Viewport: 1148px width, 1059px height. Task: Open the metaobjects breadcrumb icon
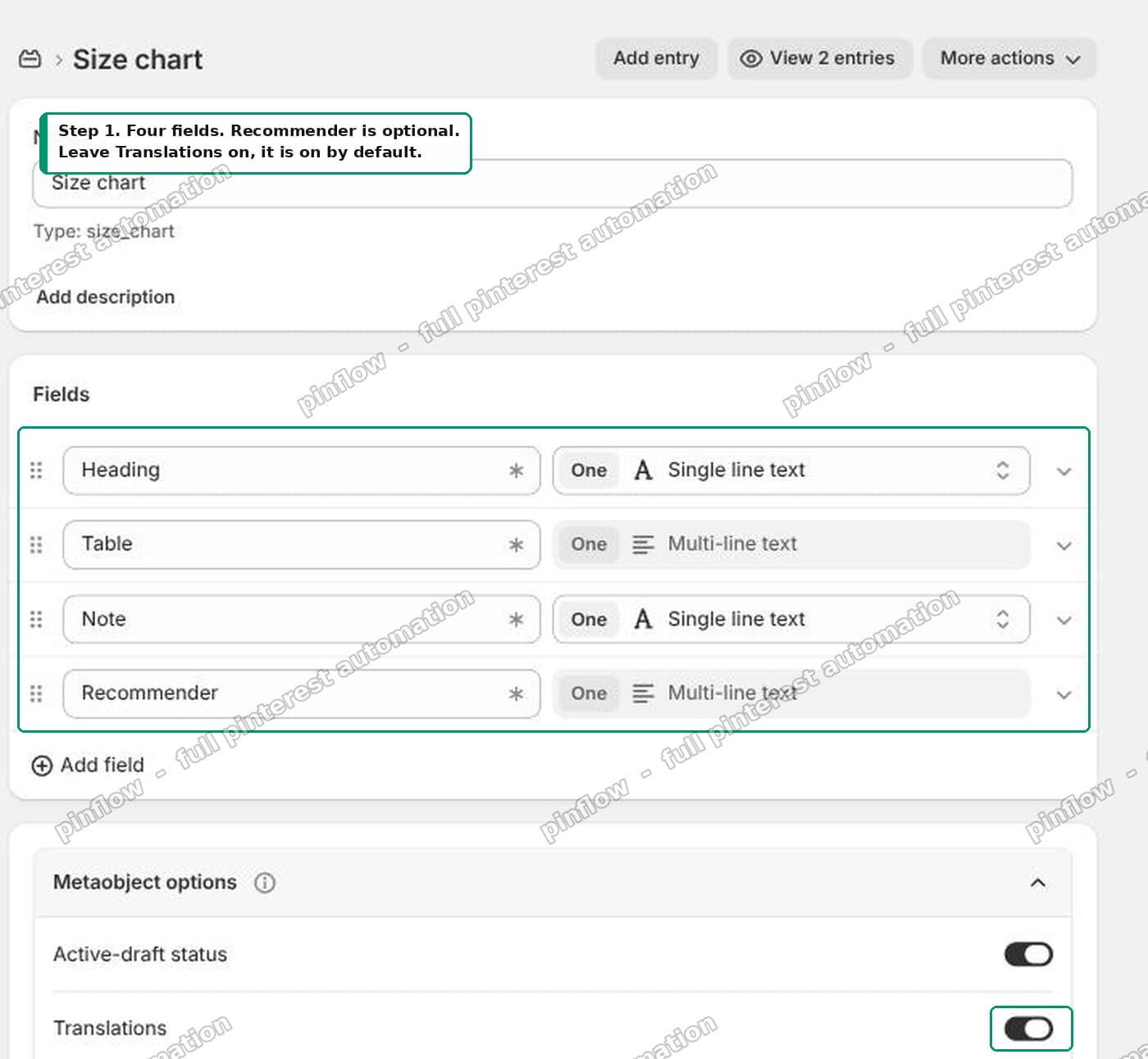pos(30,59)
